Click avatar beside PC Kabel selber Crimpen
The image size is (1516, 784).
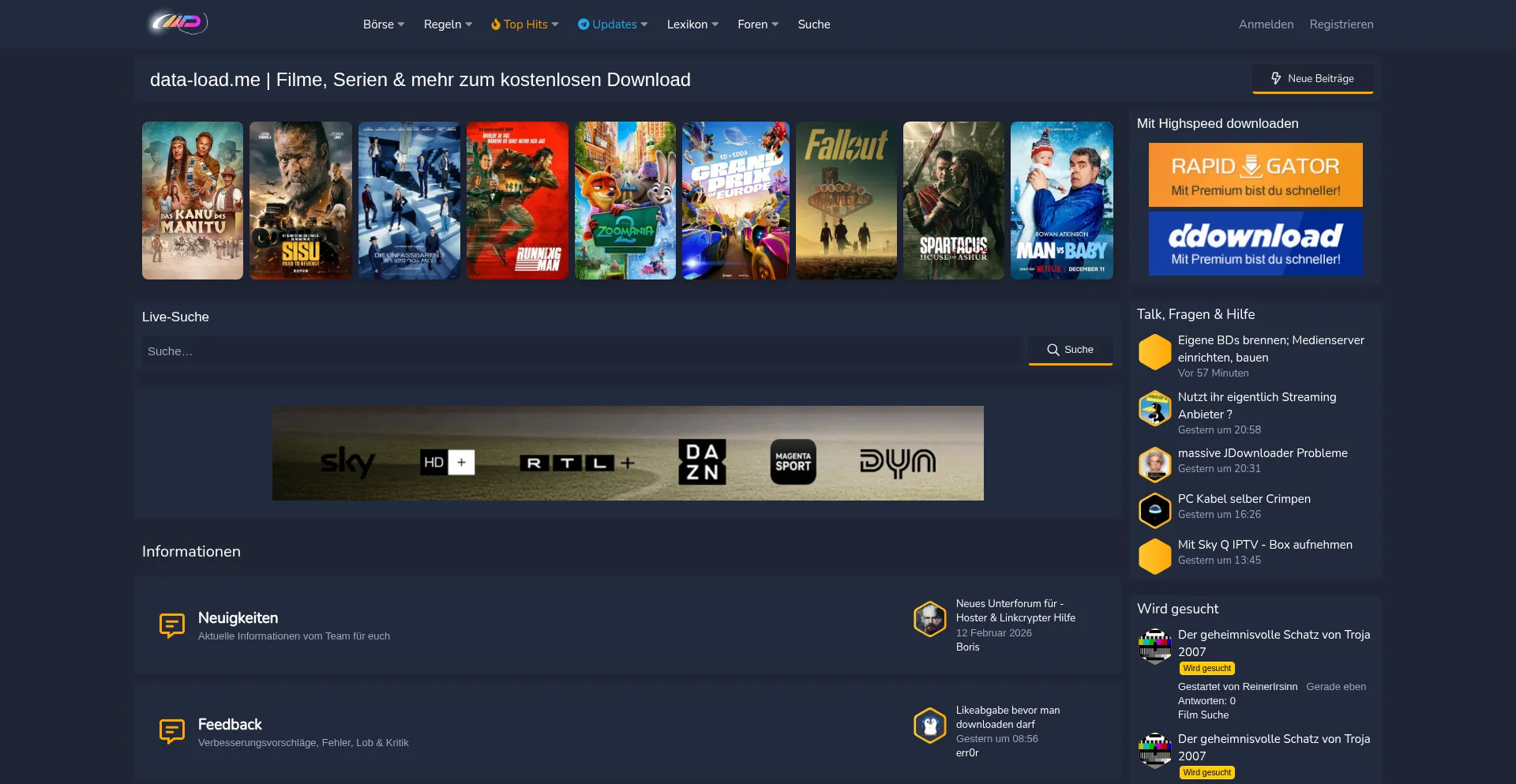coord(1155,510)
